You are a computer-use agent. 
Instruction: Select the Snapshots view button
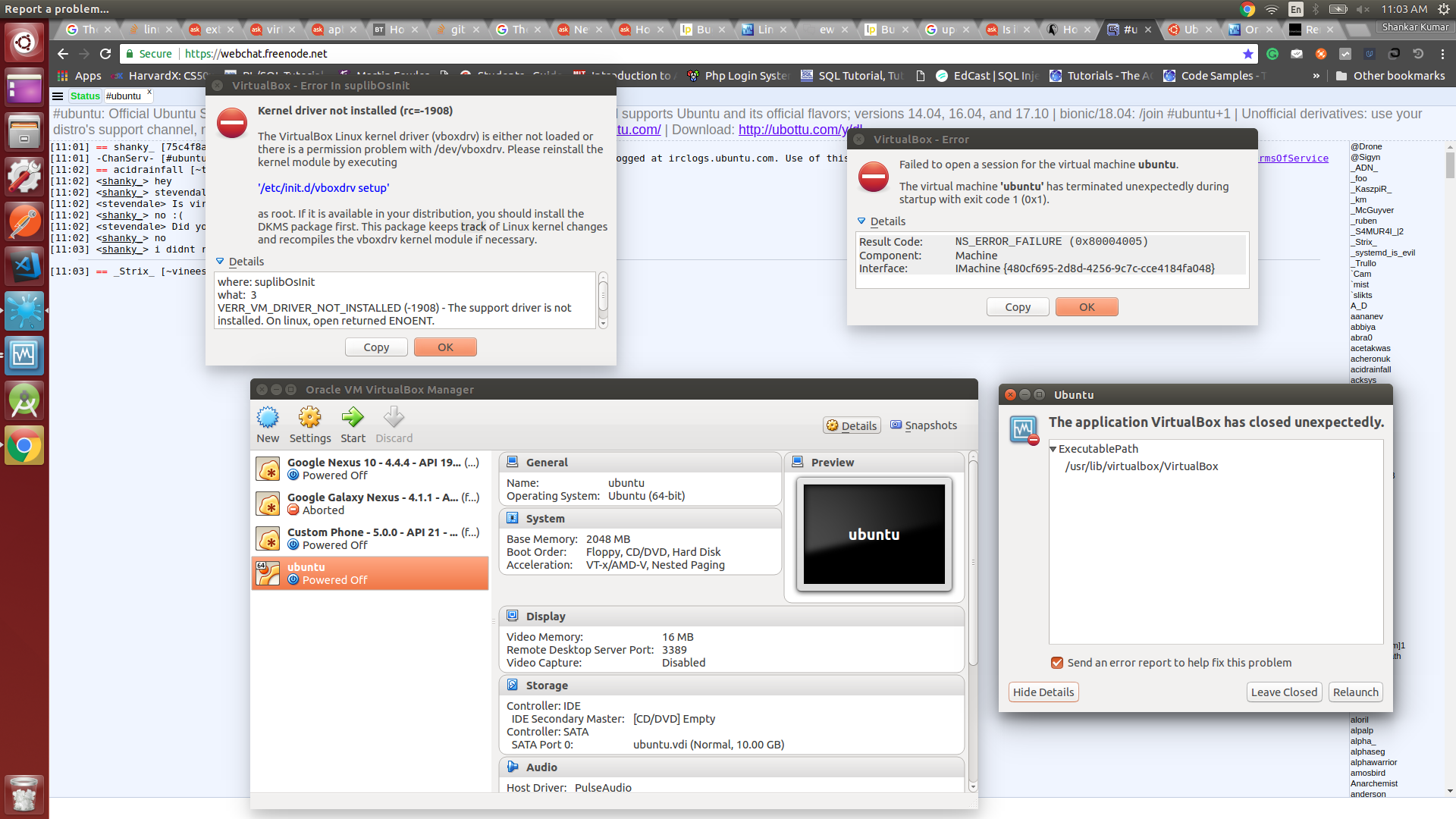click(x=924, y=425)
